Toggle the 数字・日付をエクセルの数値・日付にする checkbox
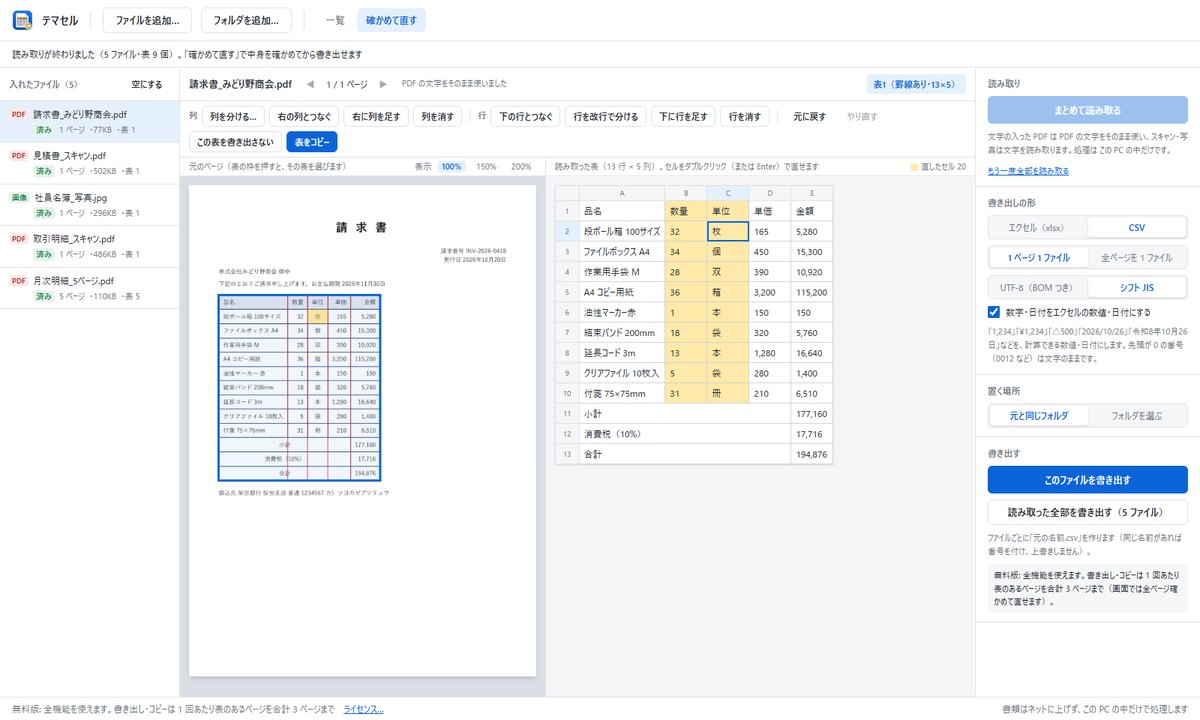 click(994, 312)
